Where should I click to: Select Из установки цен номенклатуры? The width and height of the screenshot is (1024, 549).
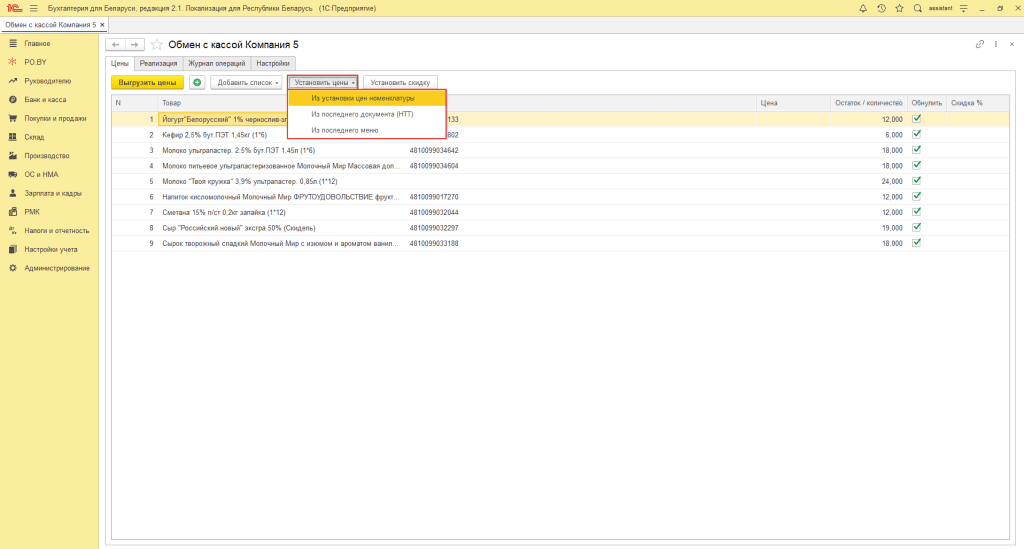tap(366, 98)
